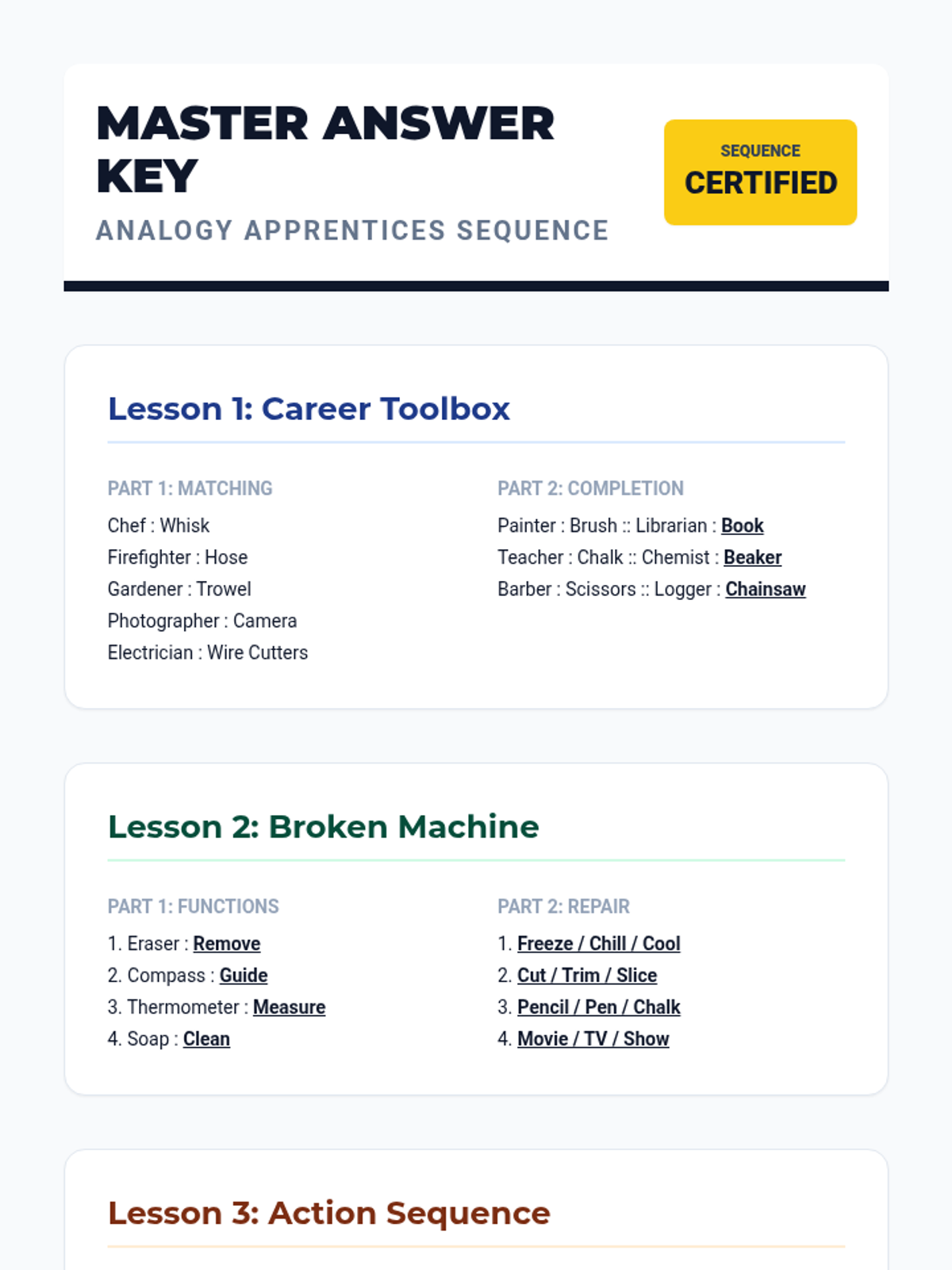Click the Photographer : Camera entry

202,621
